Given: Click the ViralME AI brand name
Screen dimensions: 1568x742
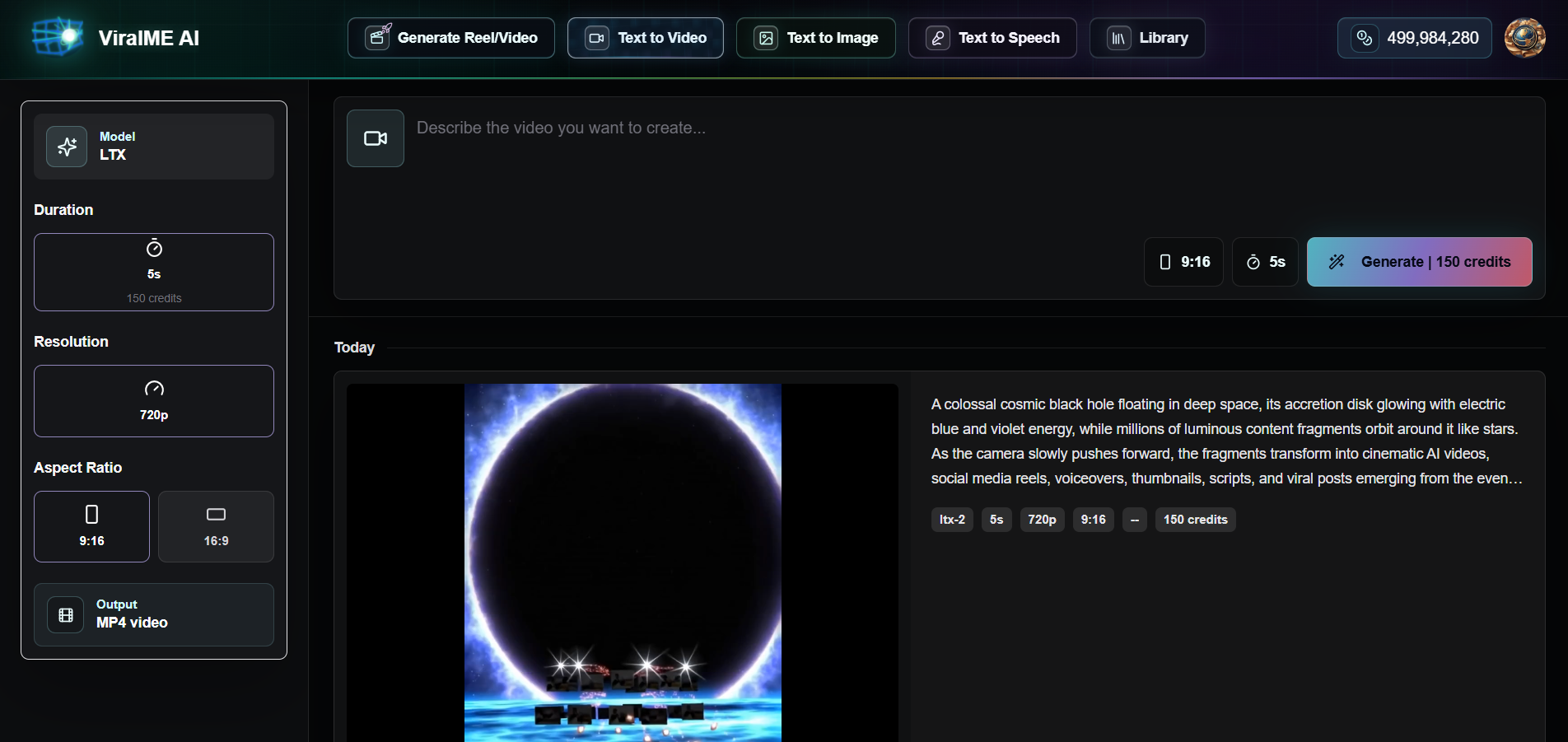Looking at the screenshot, I should [148, 38].
